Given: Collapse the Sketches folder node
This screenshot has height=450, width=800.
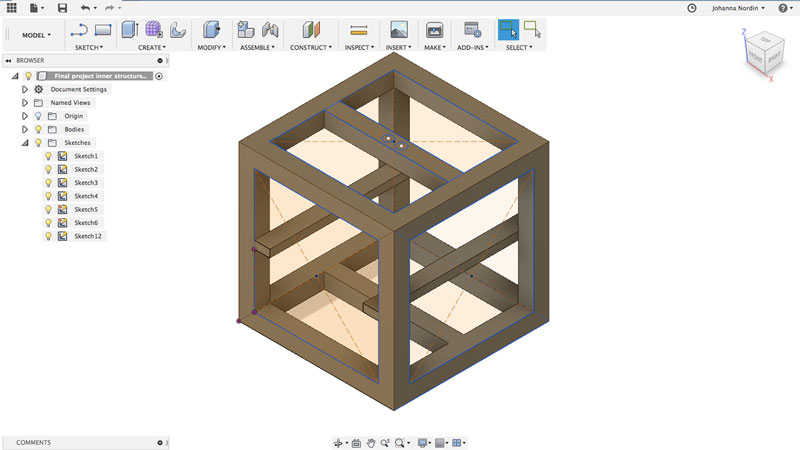Looking at the screenshot, I should coord(24,143).
